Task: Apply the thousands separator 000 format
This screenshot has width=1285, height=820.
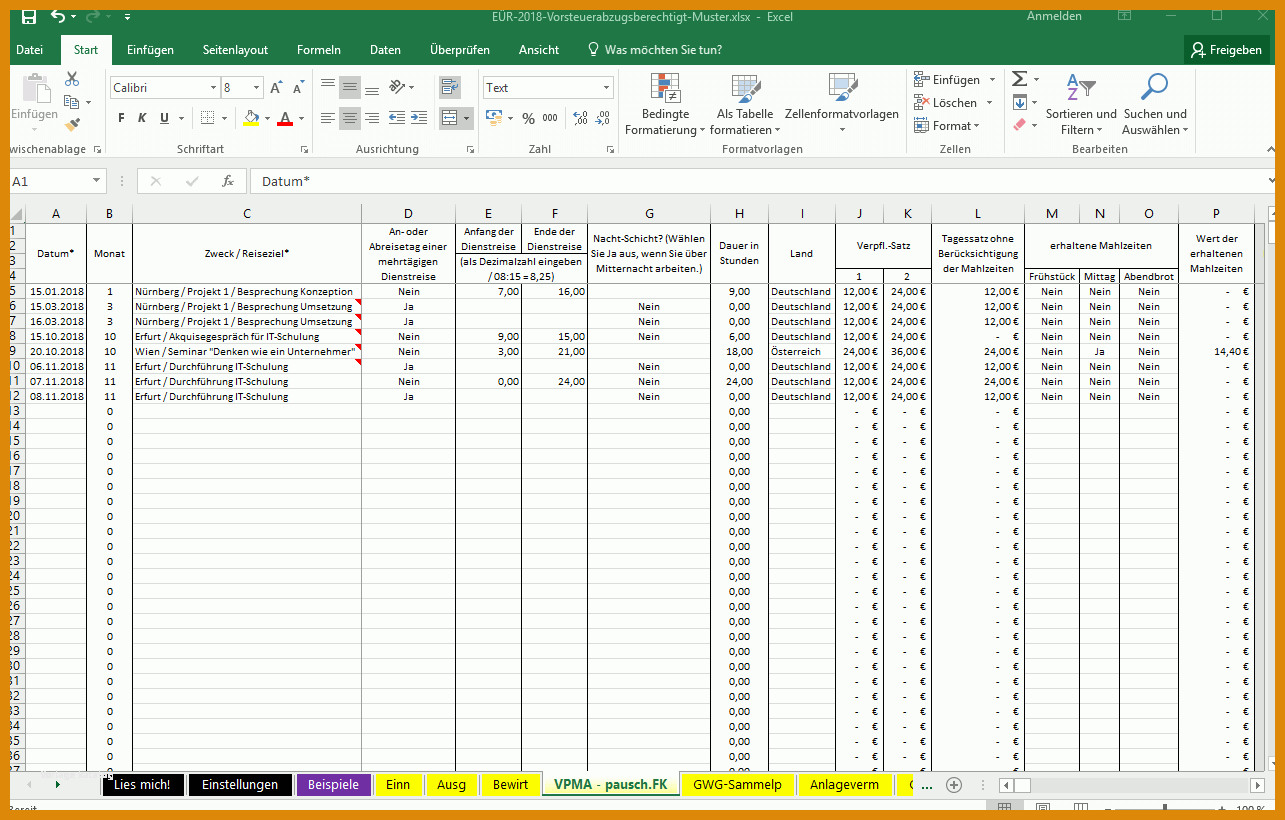Action: [550, 118]
